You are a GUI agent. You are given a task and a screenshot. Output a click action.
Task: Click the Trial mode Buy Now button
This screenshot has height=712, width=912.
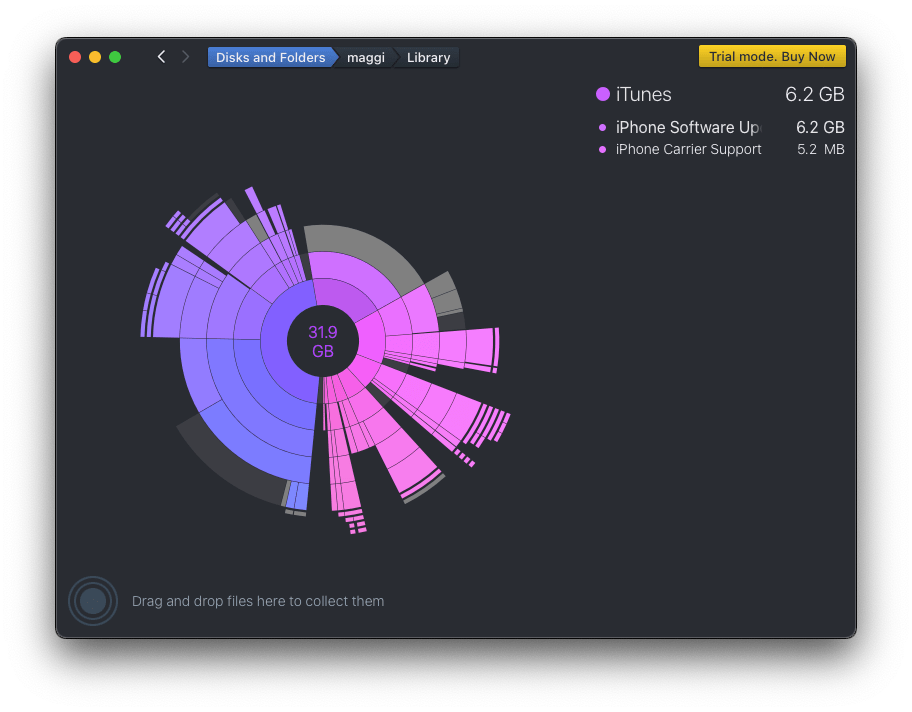(x=772, y=57)
